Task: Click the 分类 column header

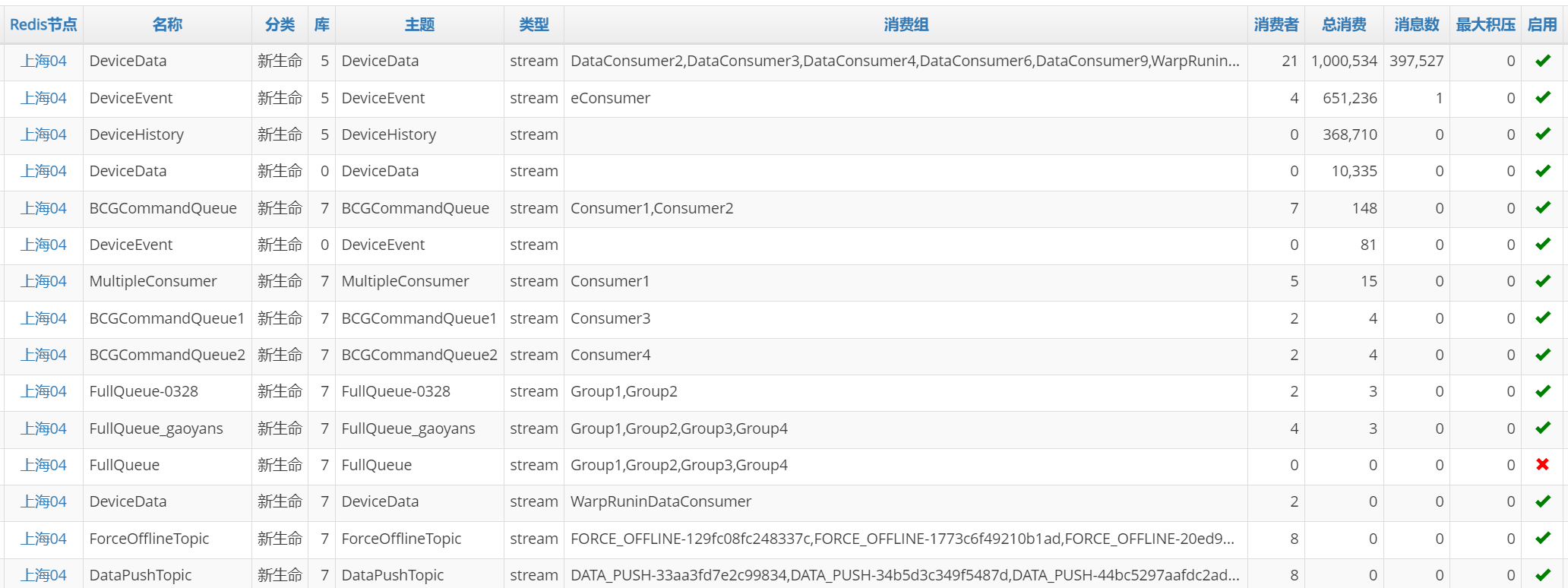Action: (x=280, y=24)
